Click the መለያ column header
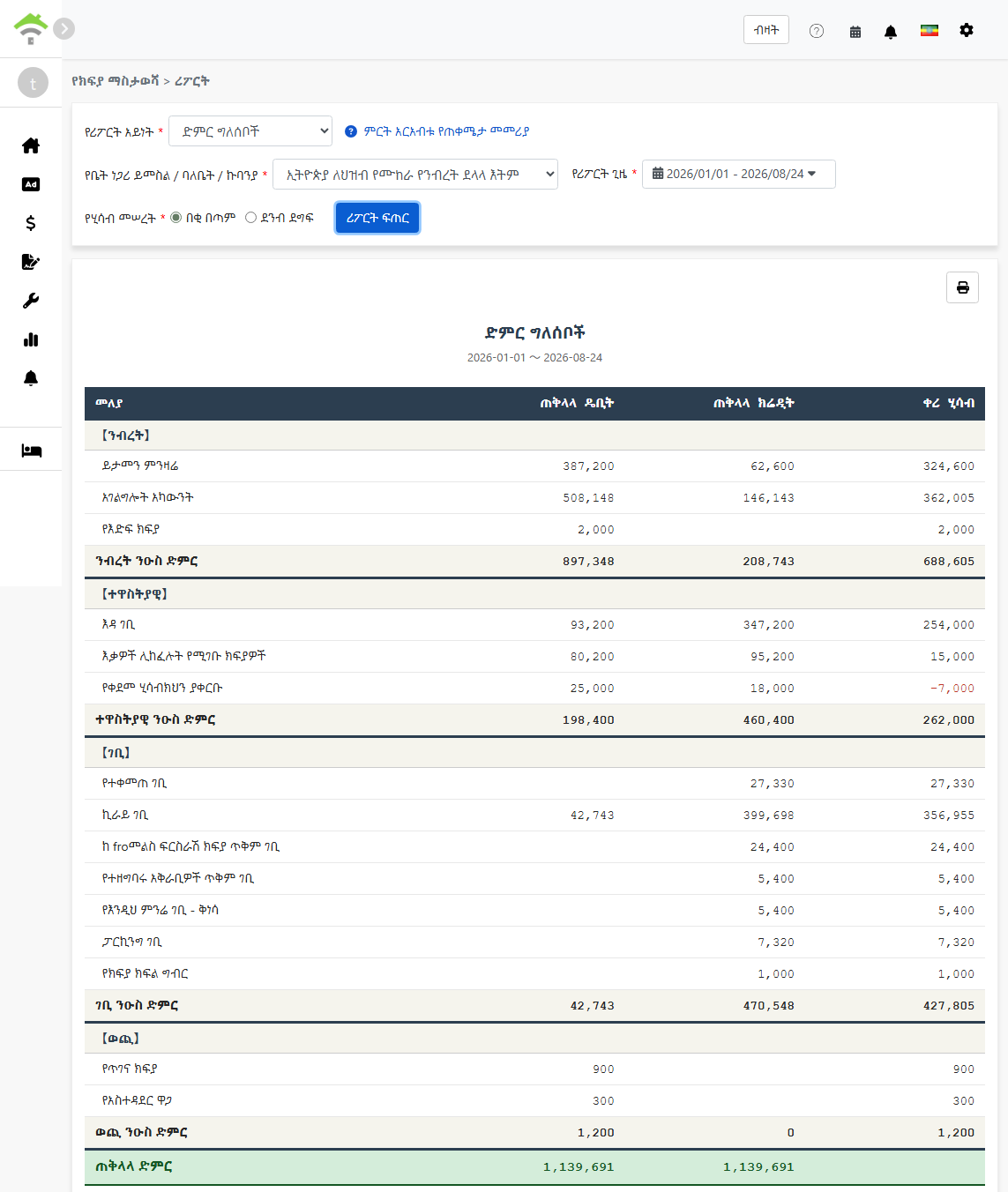The width and height of the screenshot is (1008, 1192). [109, 403]
